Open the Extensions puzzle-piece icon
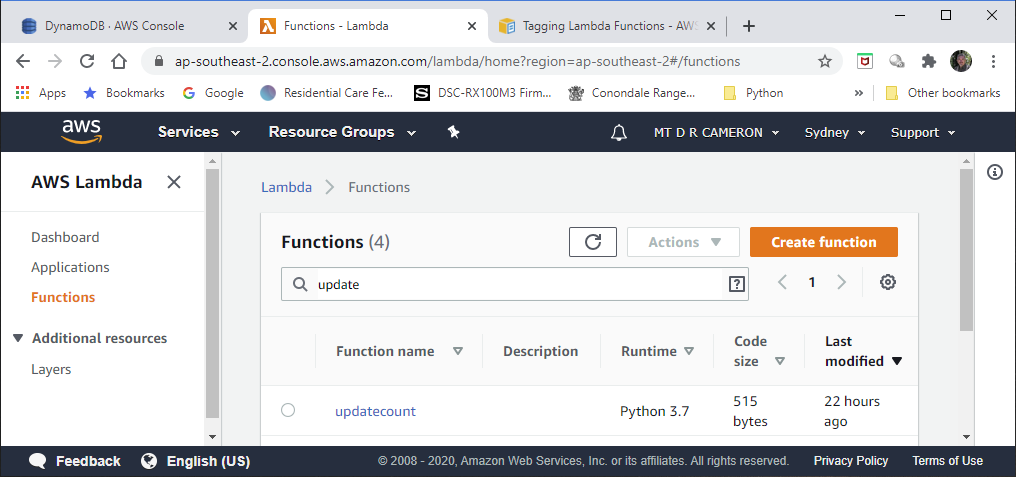Image resolution: width=1016 pixels, height=477 pixels. point(929,62)
